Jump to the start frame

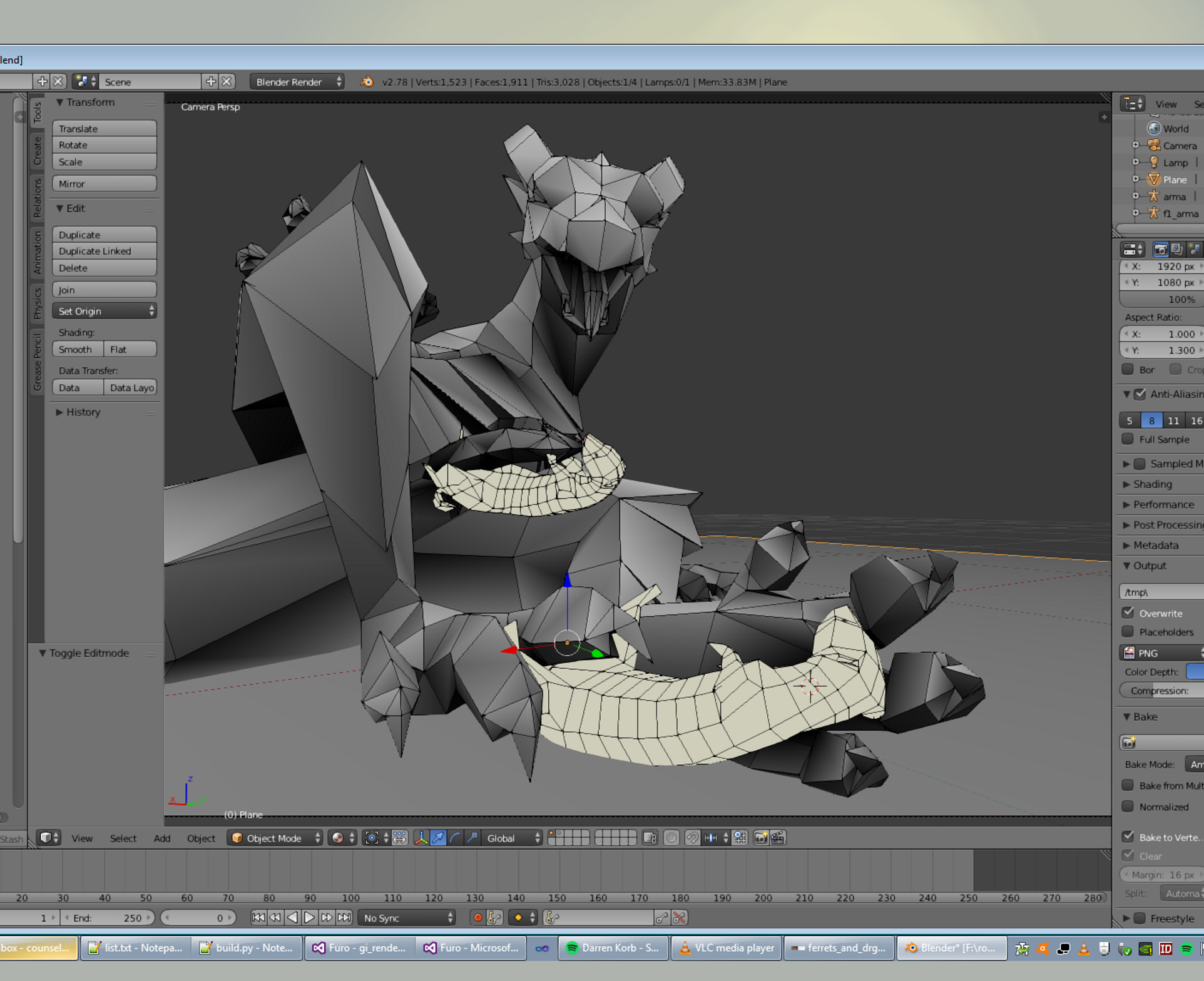(x=258, y=918)
